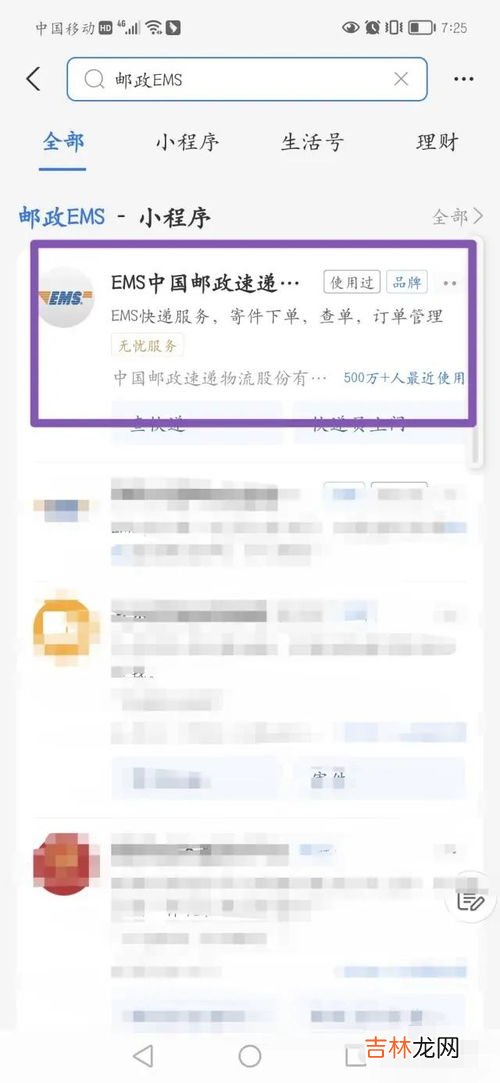Screen dimensions: 500x1083
Task: Select the 全部 tab
Action: (63, 142)
